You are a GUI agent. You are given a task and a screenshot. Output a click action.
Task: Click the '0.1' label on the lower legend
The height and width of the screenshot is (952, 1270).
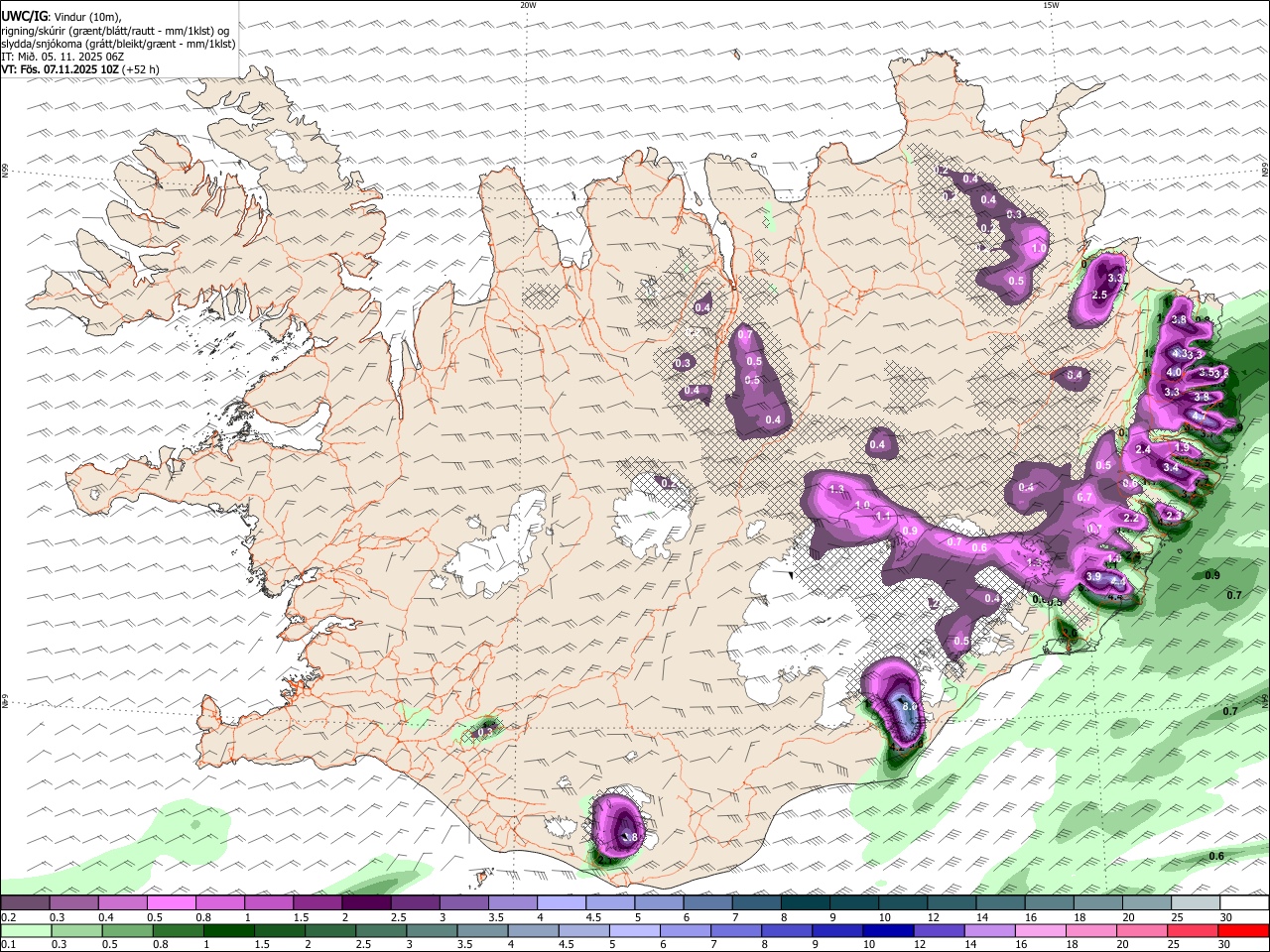click(8, 945)
